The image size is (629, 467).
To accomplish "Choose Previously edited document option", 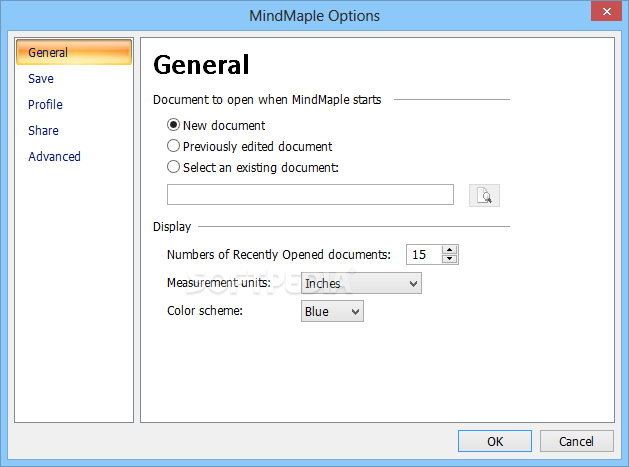I will 173,146.
